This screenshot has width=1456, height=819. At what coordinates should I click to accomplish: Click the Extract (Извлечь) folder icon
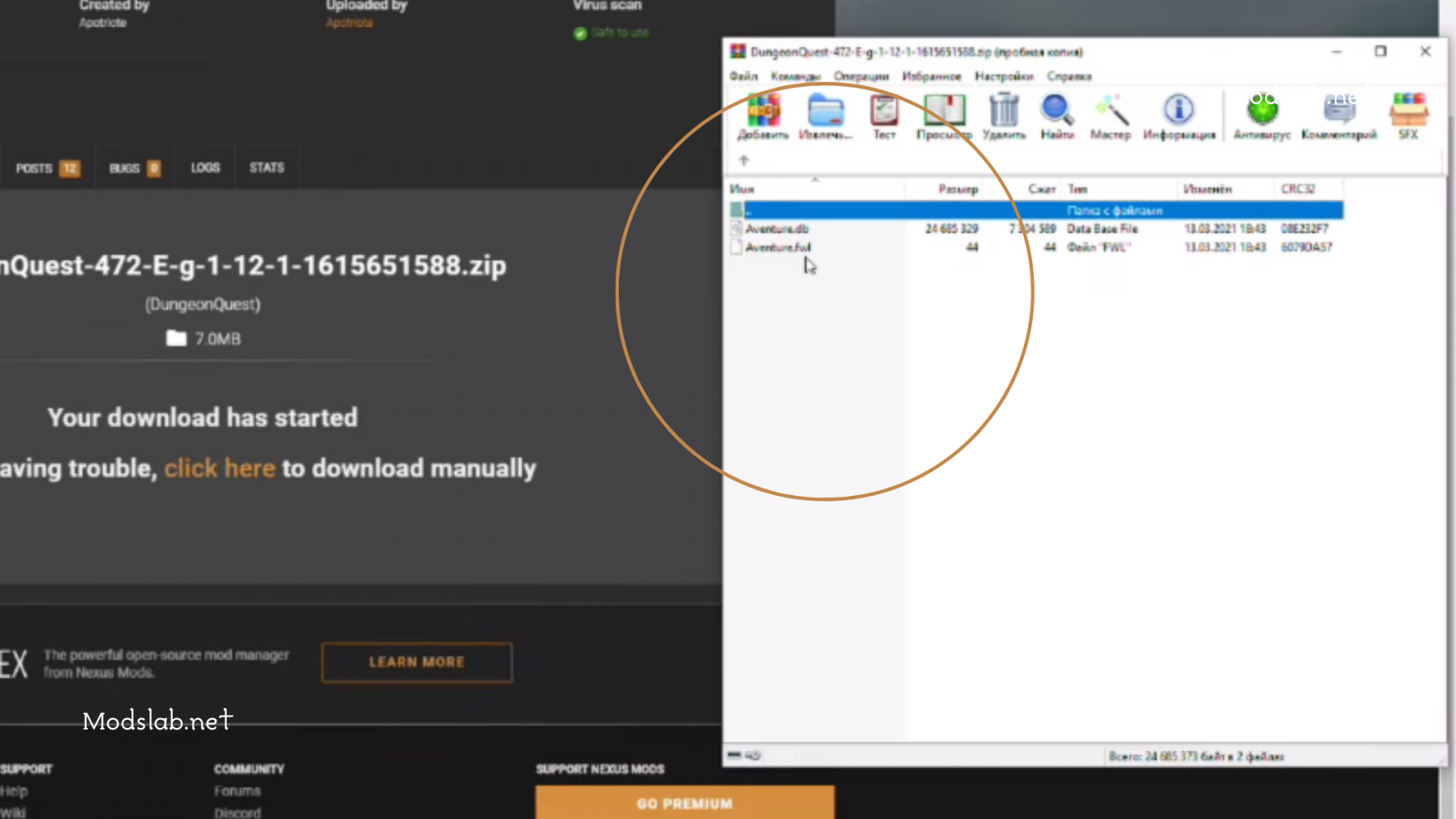[x=825, y=111]
